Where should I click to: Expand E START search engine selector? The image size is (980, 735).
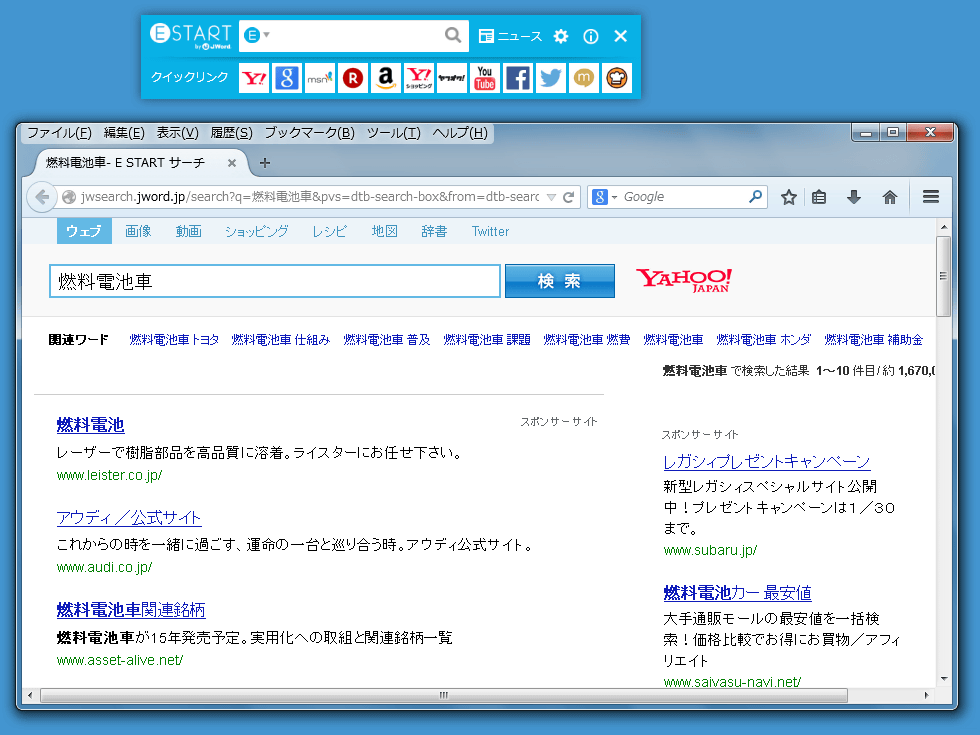click(256, 35)
